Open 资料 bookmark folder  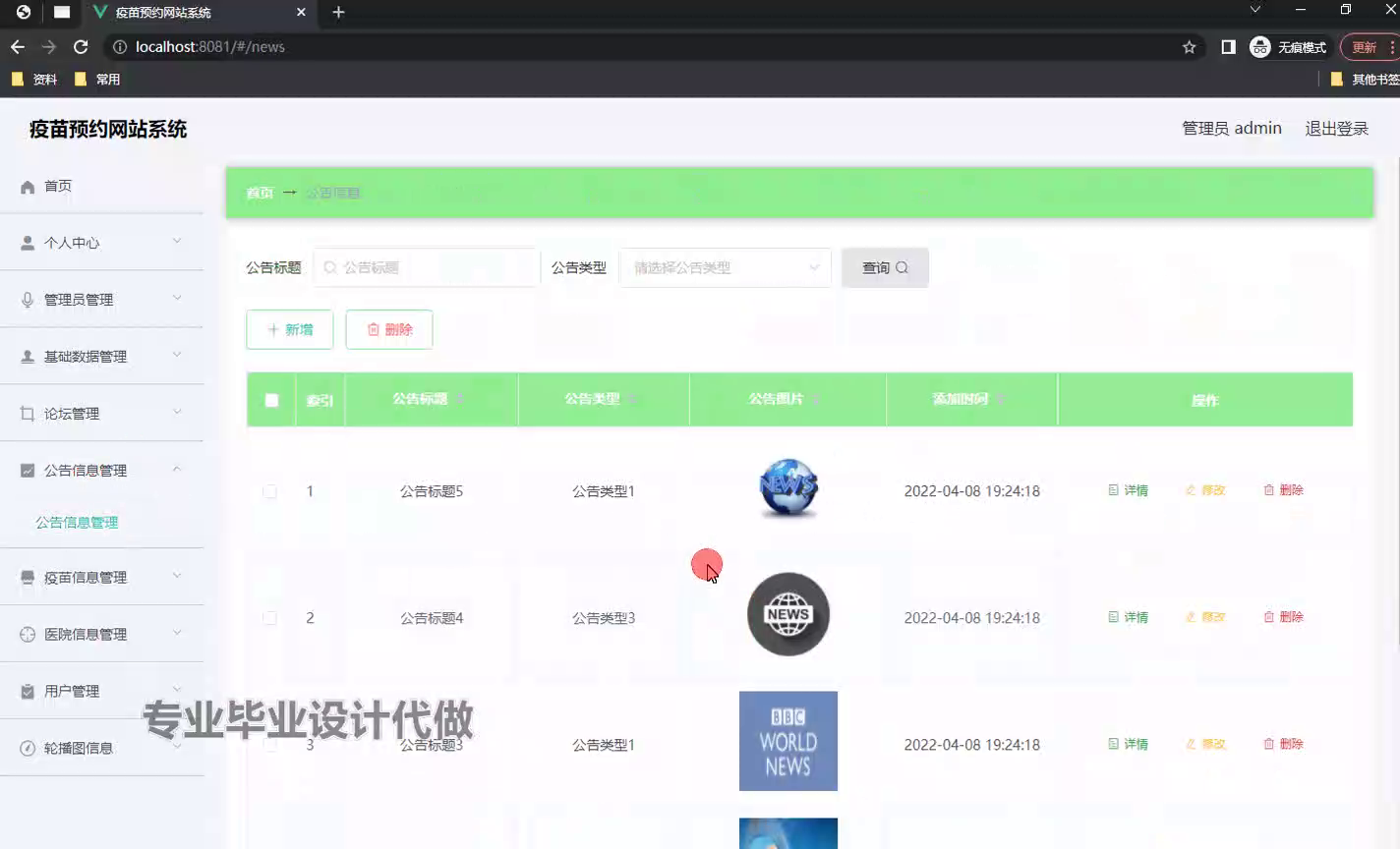[x=34, y=80]
